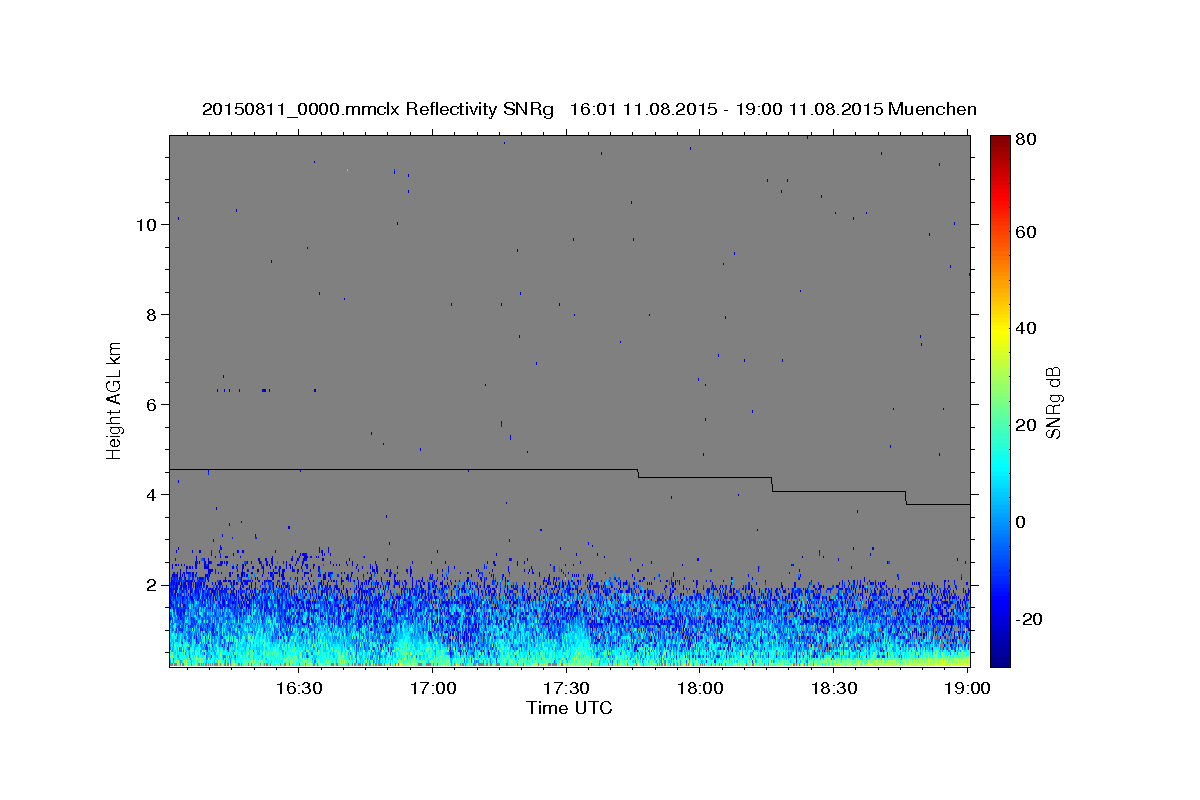Select the 17:00 time axis label
Image resolution: width=1200 pixels, height=800 pixels.
click(x=432, y=688)
